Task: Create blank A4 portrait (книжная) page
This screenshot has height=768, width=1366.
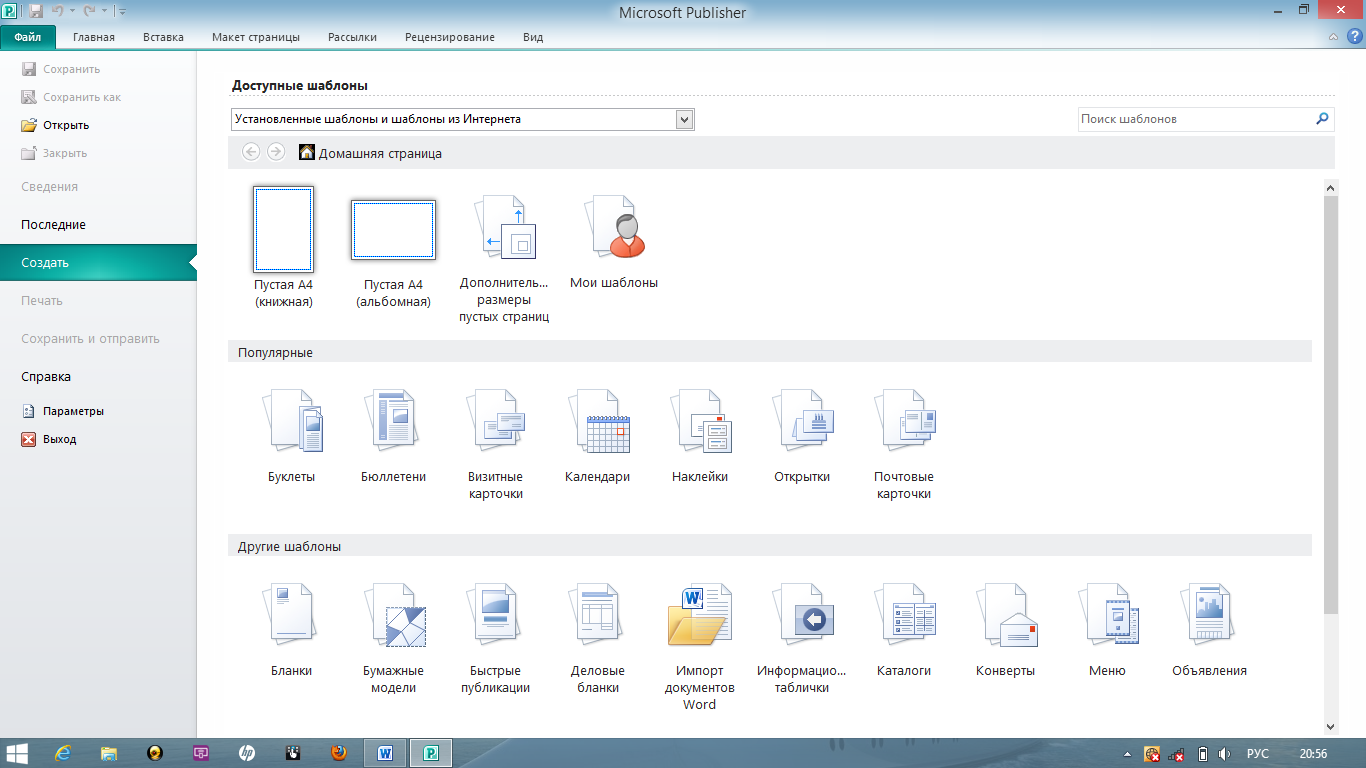Action: click(284, 247)
